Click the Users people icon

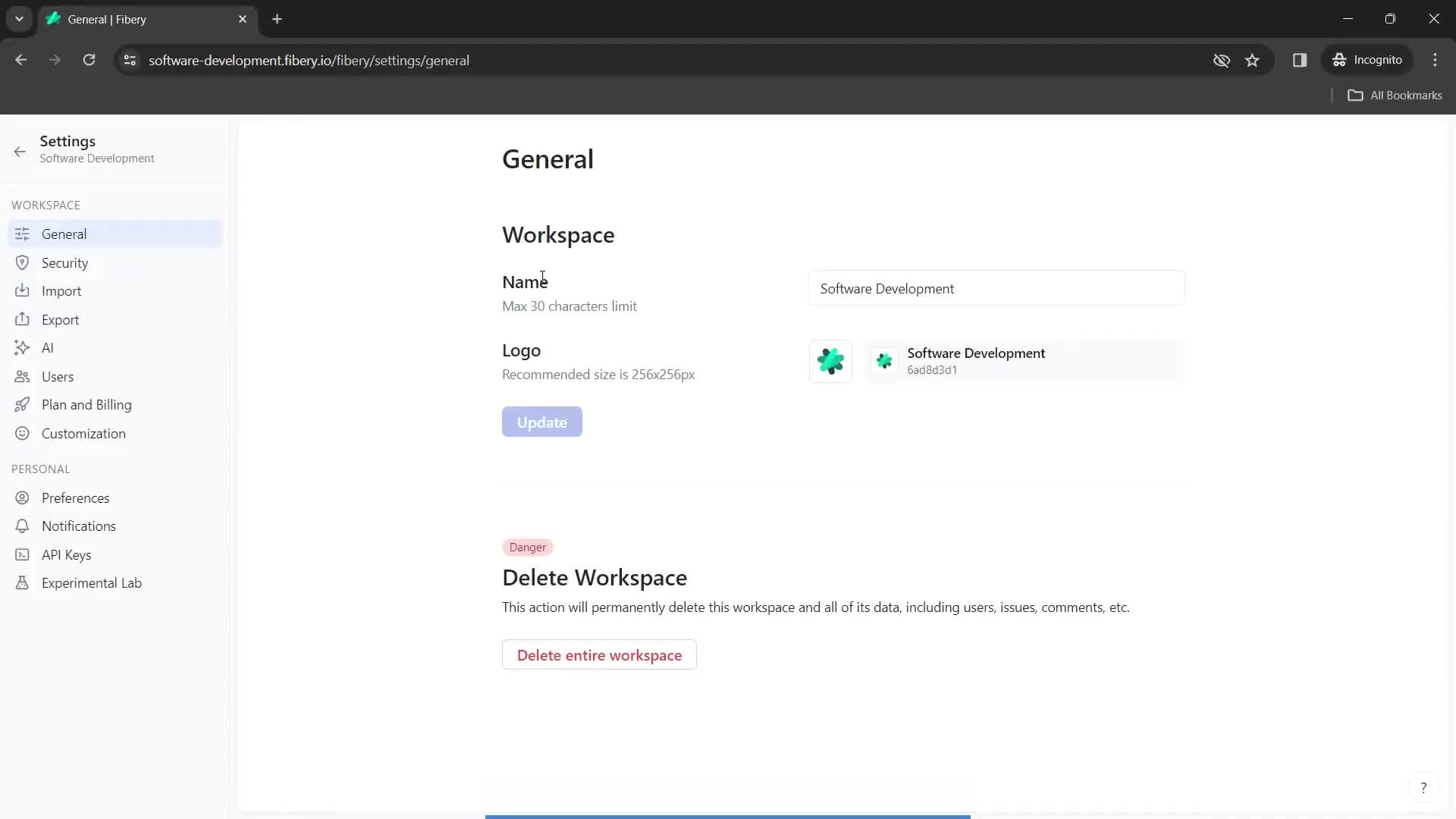click(x=22, y=376)
